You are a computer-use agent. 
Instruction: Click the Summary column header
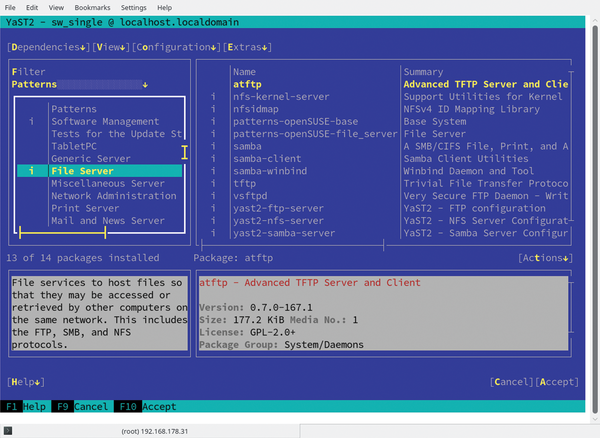pyautogui.click(x=423, y=72)
